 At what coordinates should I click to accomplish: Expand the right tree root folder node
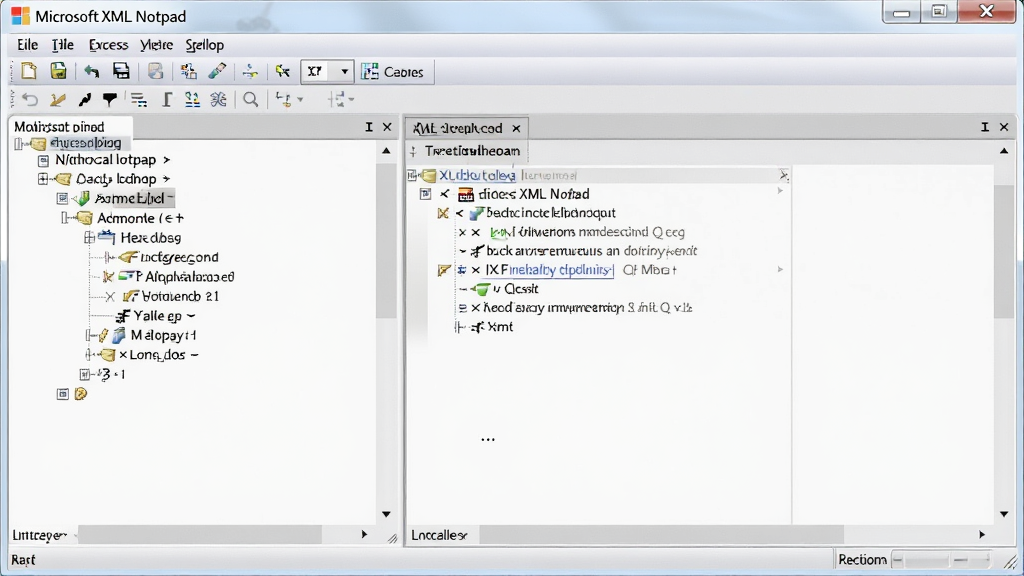click(412, 175)
